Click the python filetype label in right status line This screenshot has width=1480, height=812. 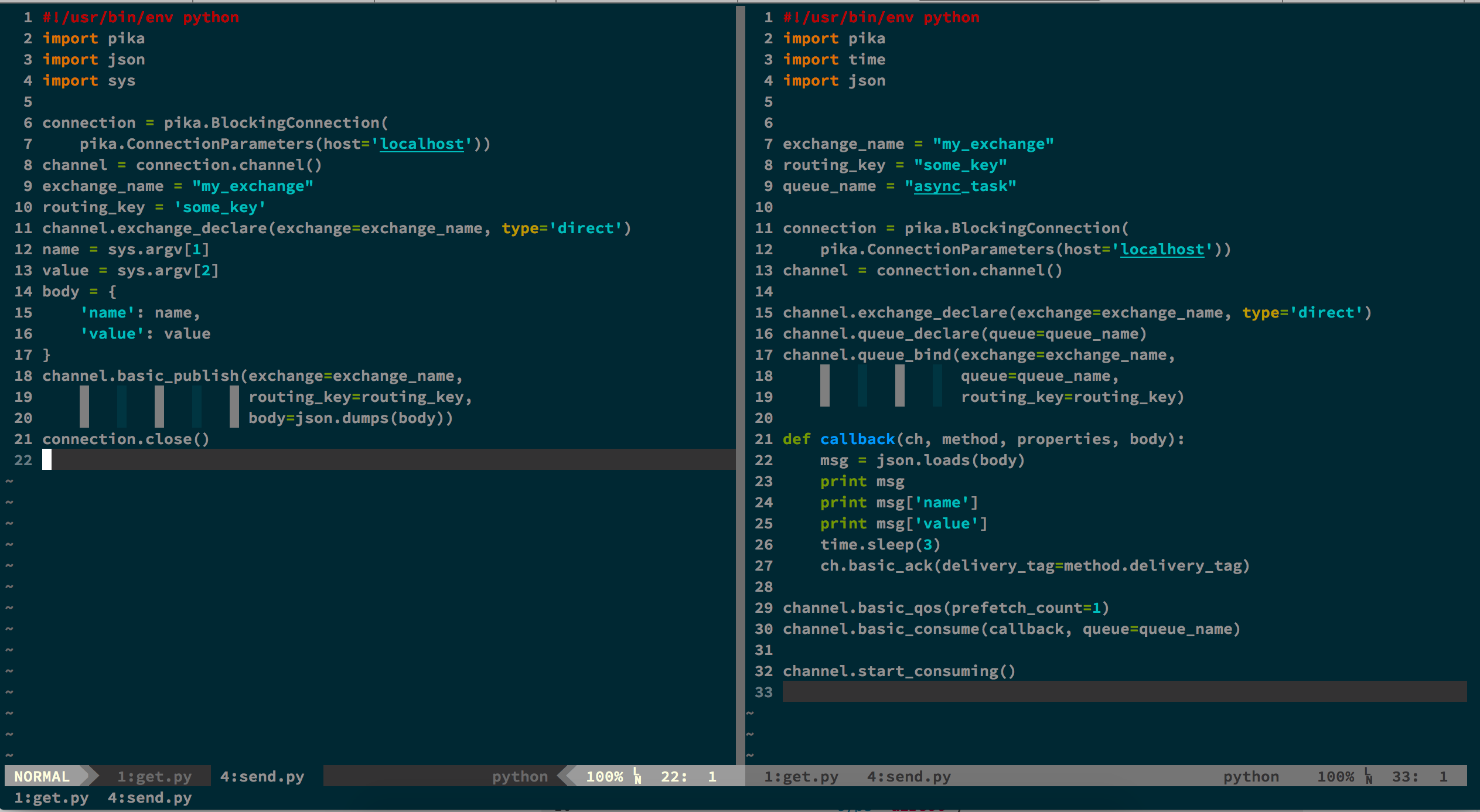[x=1251, y=776]
